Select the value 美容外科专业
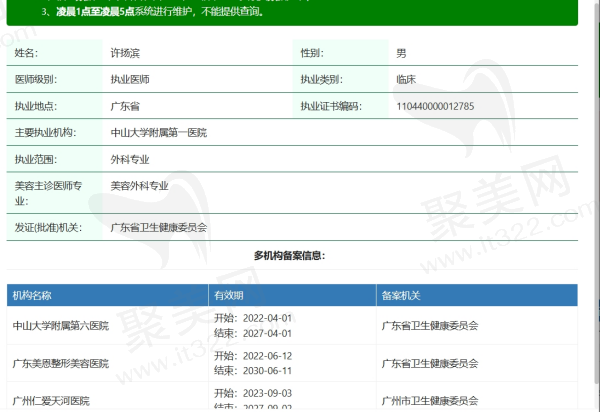 pos(140,186)
